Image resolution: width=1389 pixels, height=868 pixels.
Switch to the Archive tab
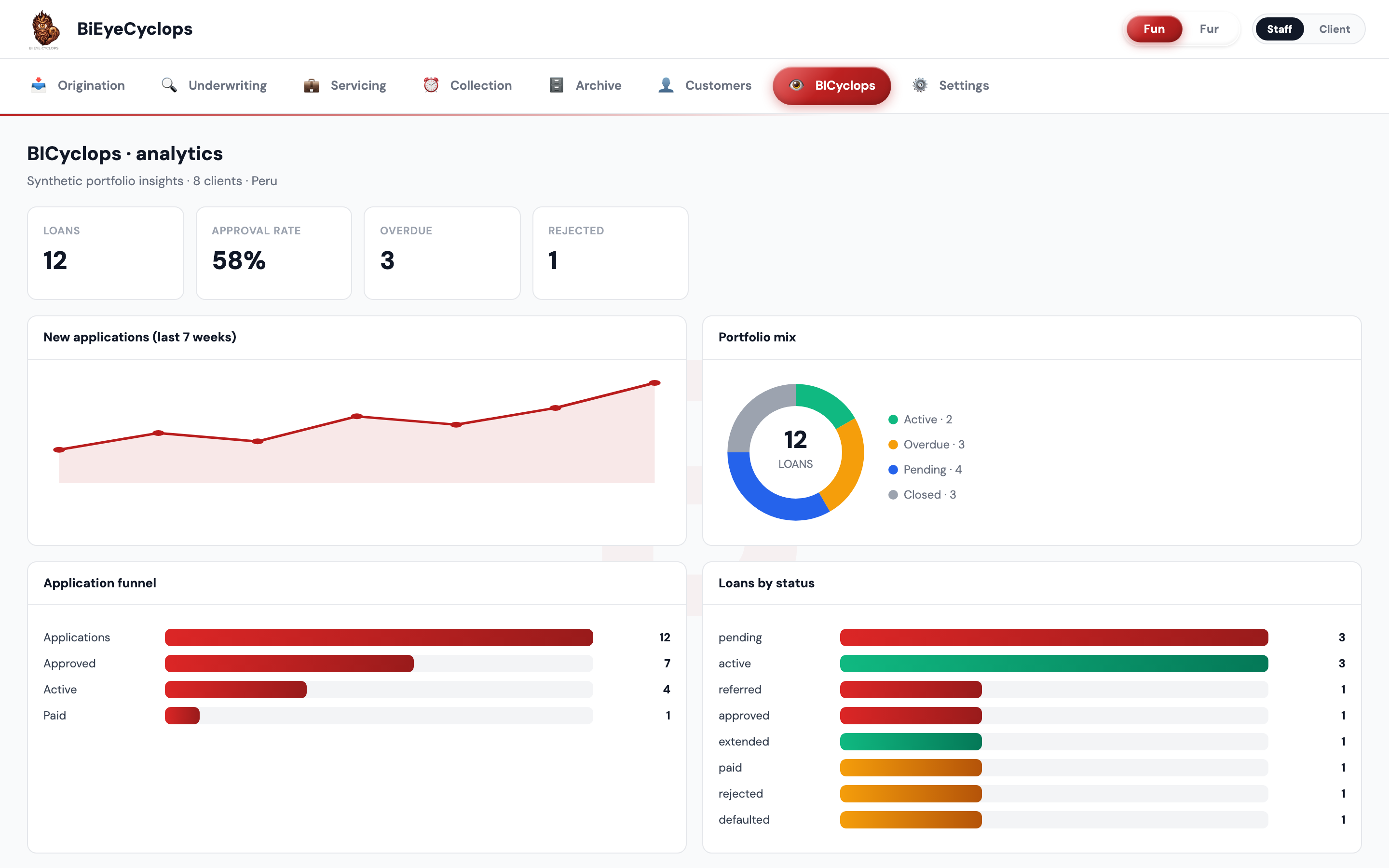tap(586, 85)
